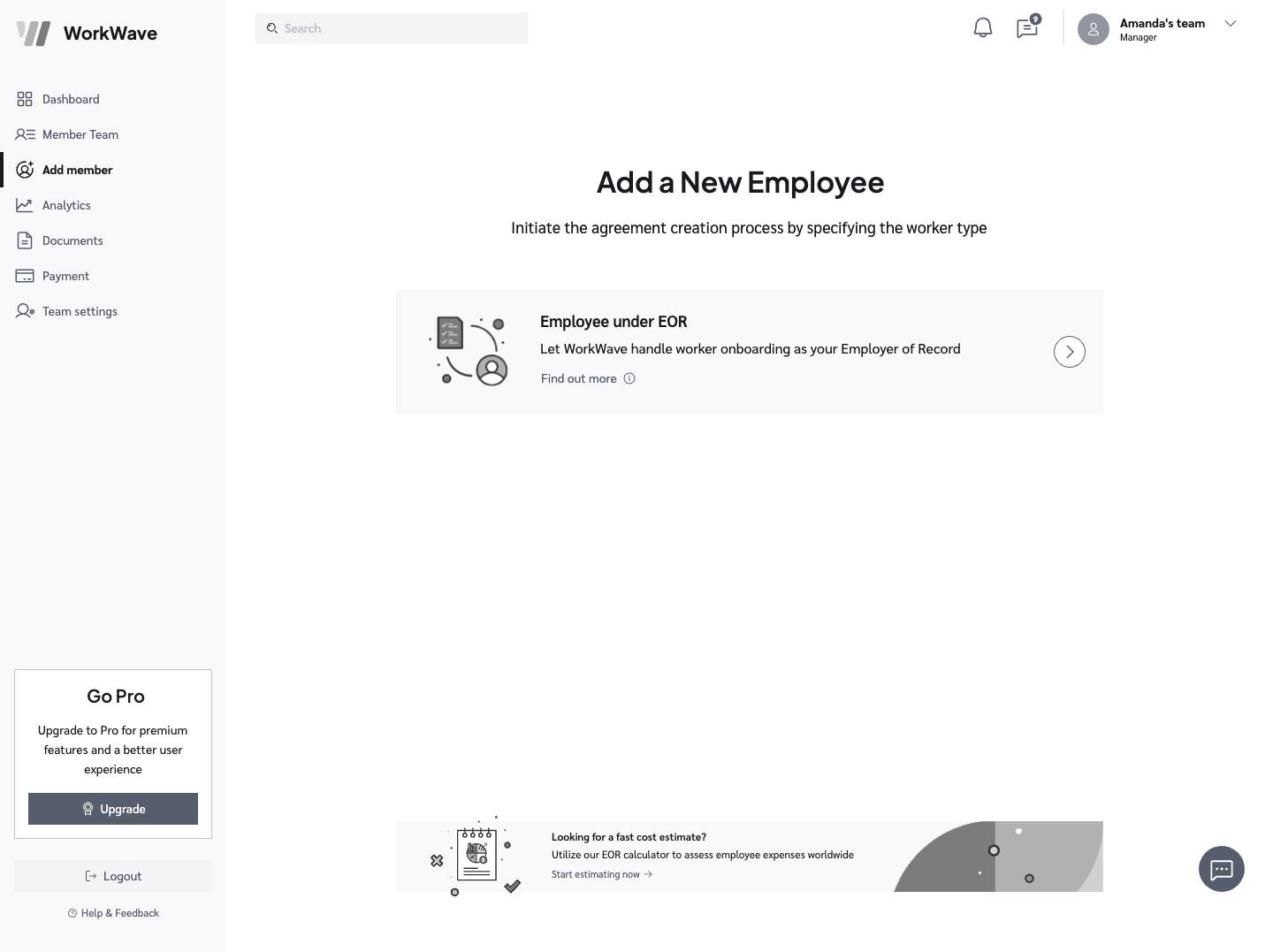Click the Payment card icon
Screen dimensions: 1273x952
coord(25,276)
